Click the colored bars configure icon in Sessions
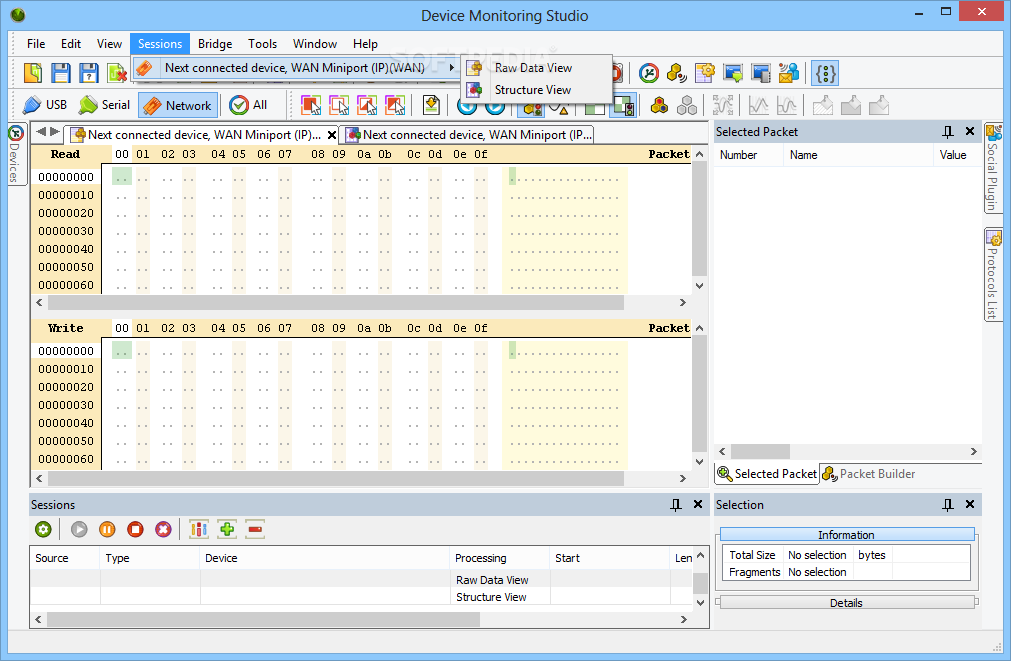Viewport: 1011px width, 661px height. pos(199,529)
